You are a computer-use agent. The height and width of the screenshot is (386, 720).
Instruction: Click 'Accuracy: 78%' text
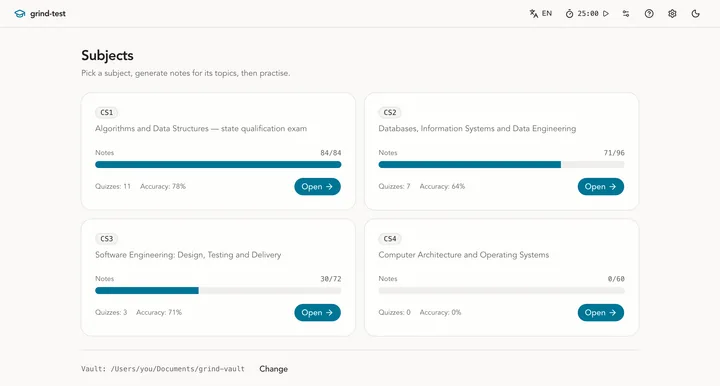[163, 186]
